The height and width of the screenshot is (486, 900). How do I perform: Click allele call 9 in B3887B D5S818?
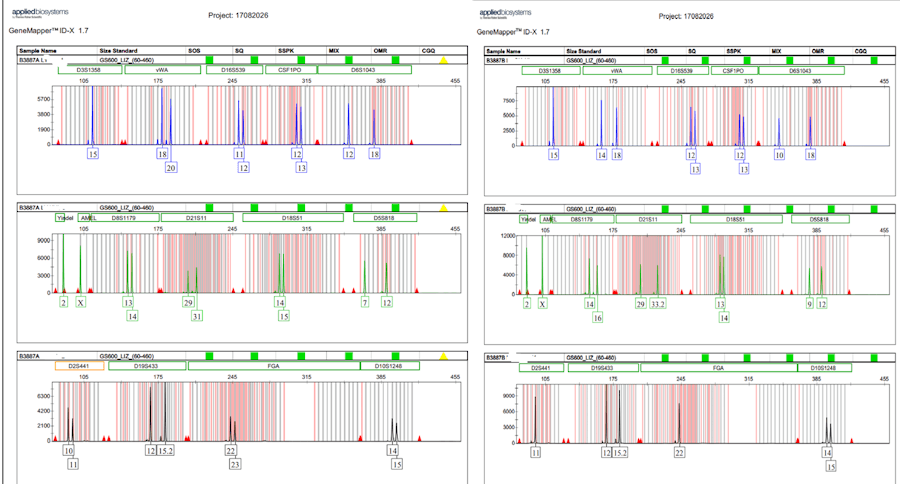click(x=810, y=304)
